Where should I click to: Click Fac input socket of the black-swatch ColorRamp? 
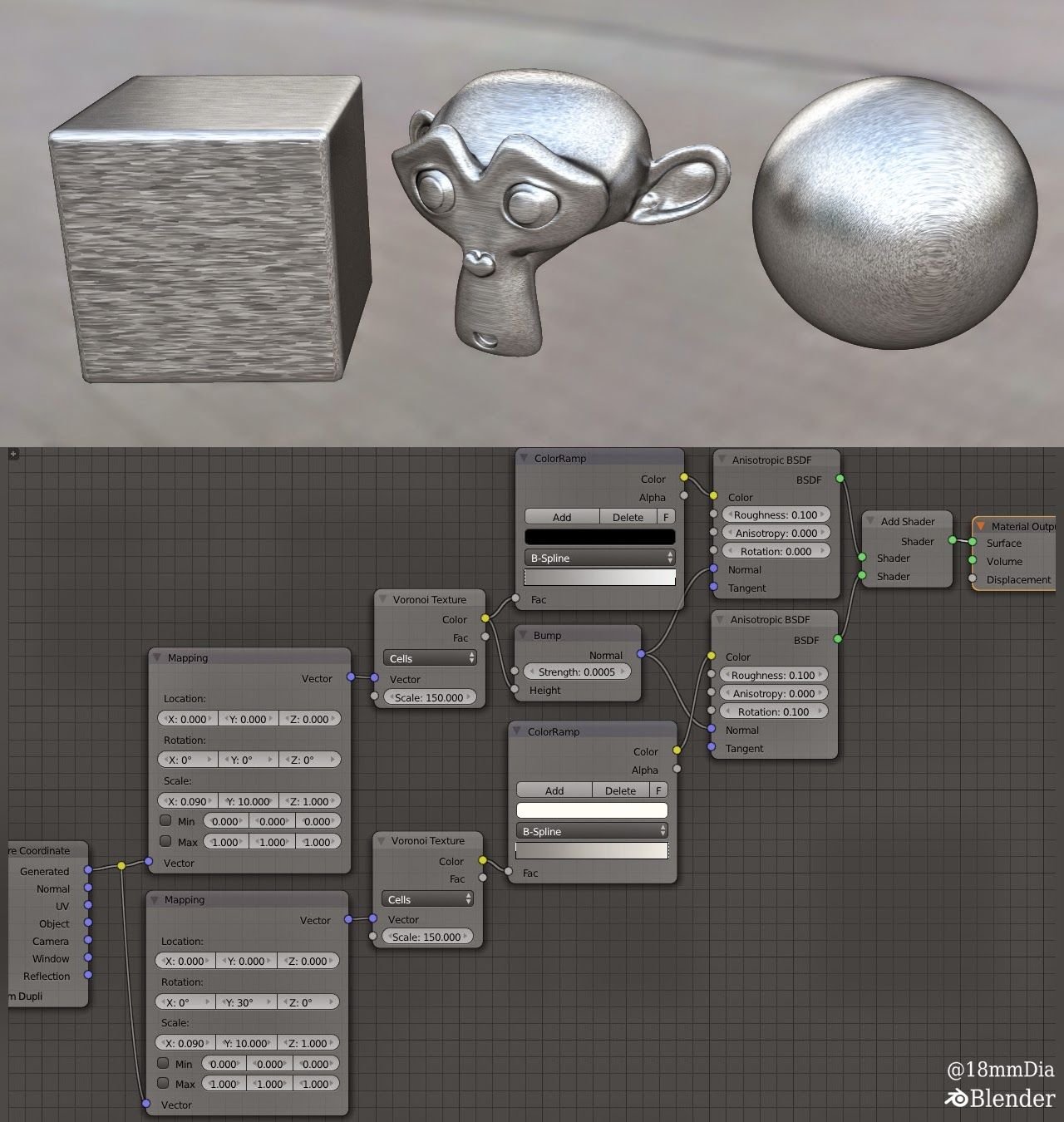point(515,598)
